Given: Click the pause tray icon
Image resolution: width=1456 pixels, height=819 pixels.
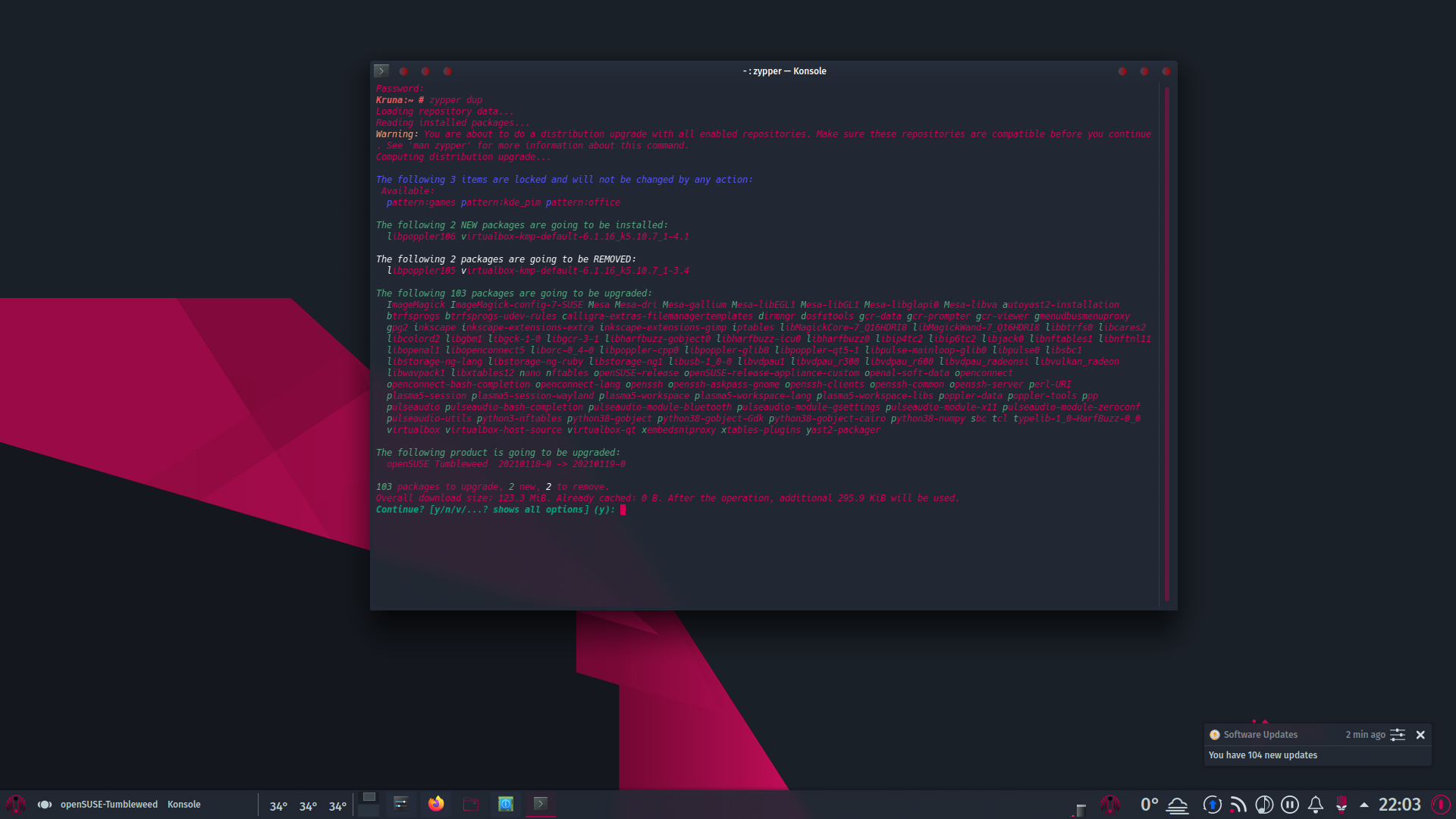Looking at the screenshot, I should [x=1290, y=805].
